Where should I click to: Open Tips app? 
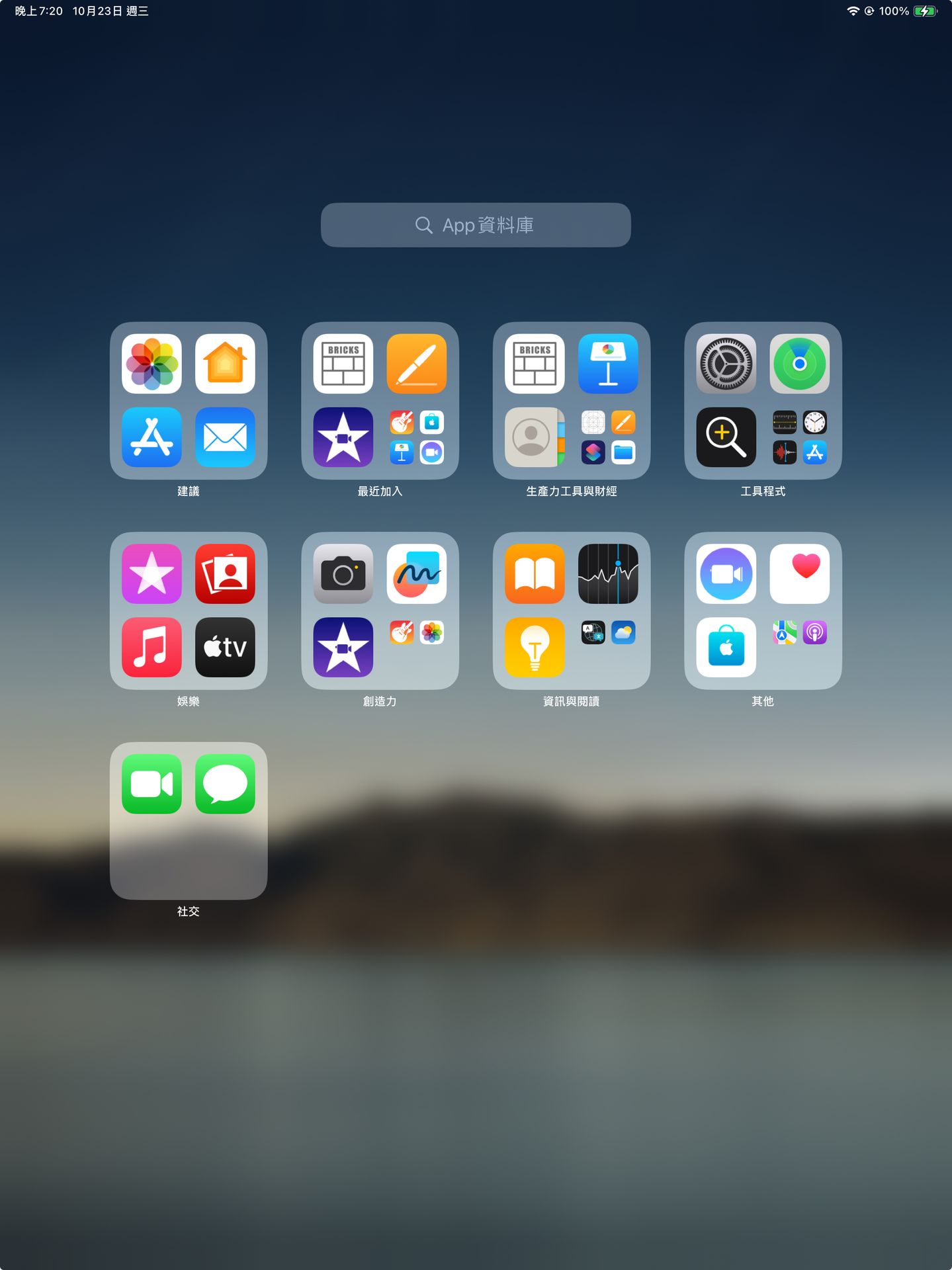click(x=535, y=648)
